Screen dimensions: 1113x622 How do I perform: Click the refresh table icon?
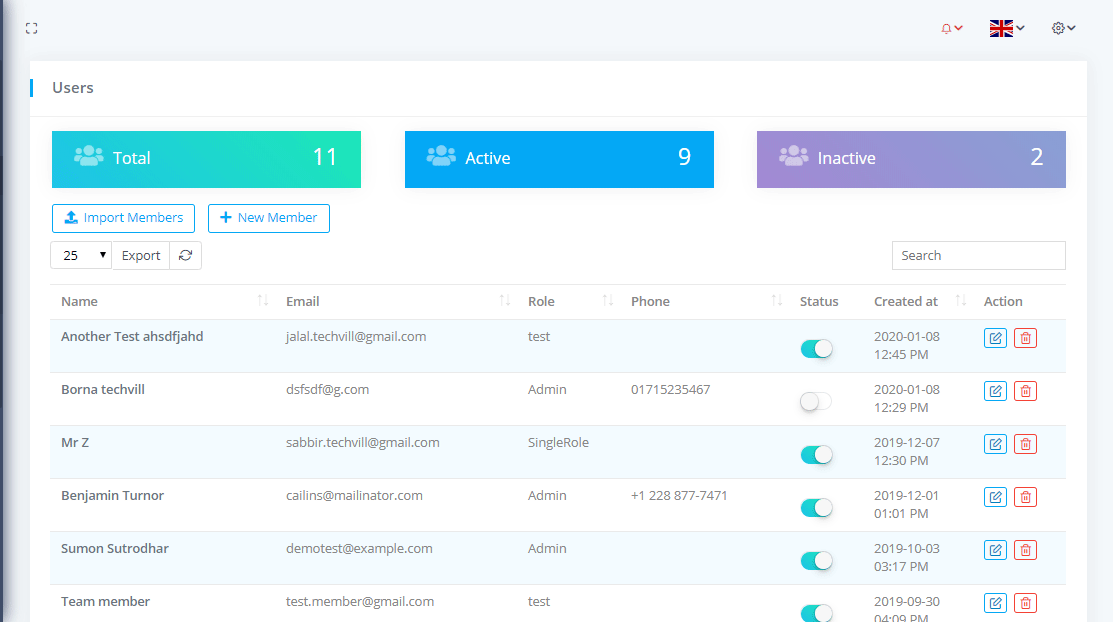pos(185,256)
